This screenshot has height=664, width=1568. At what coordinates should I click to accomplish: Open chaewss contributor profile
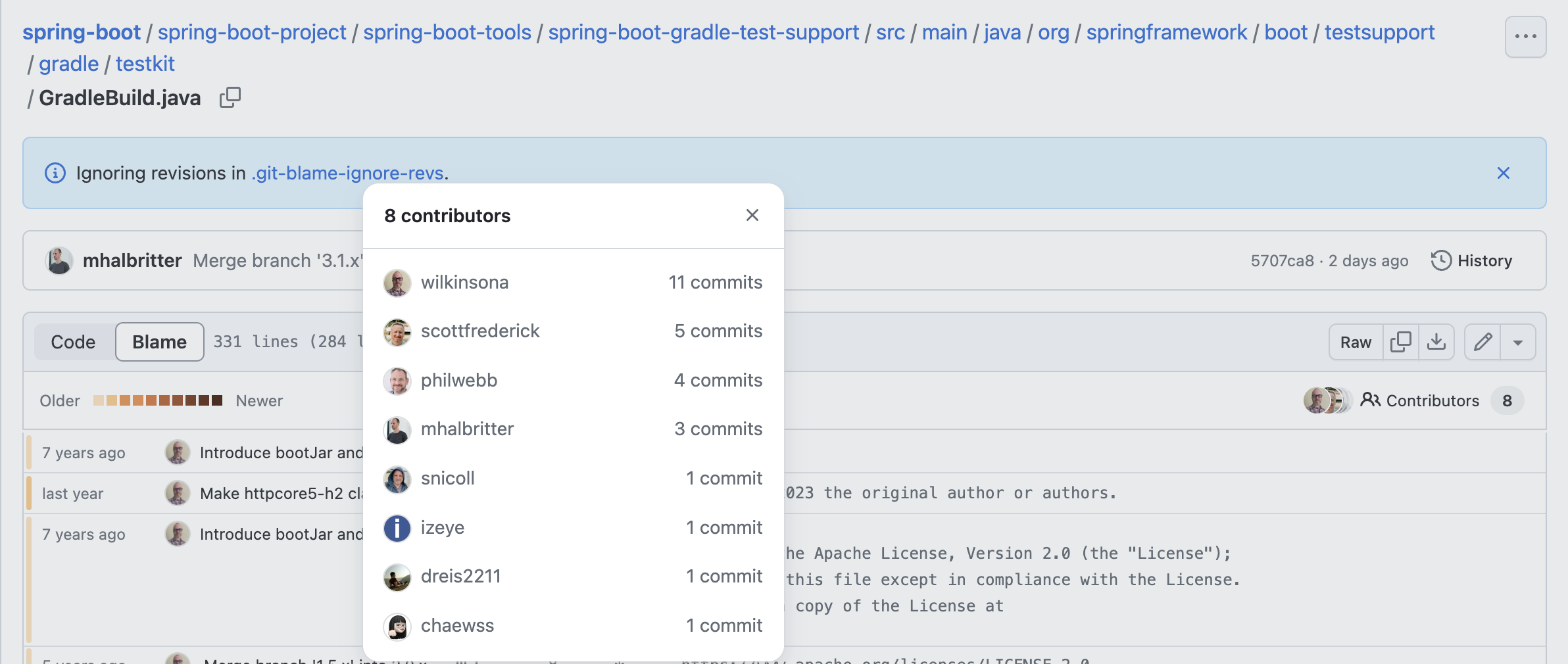click(x=457, y=625)
